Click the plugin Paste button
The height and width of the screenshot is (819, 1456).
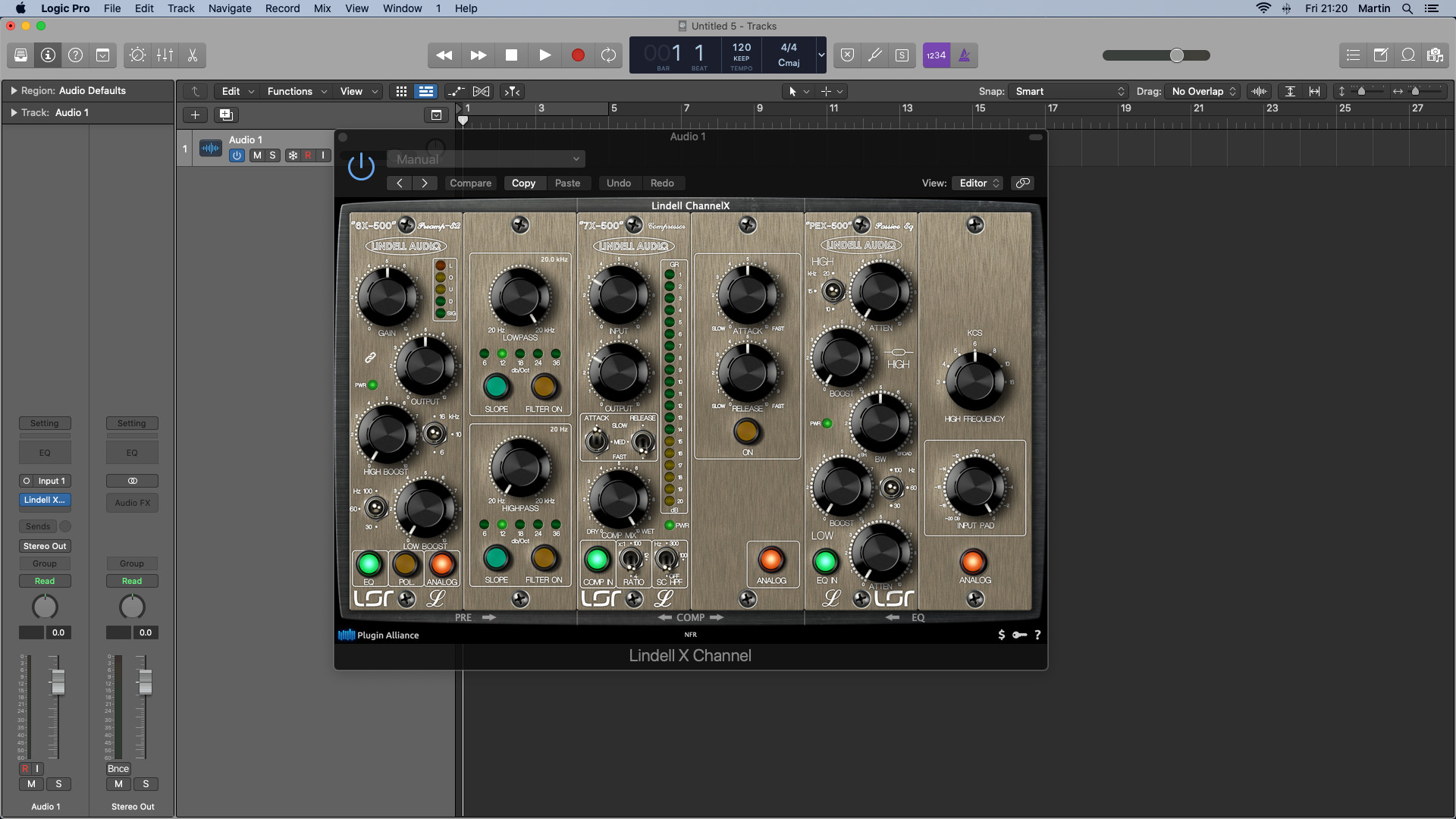[567, 184]
